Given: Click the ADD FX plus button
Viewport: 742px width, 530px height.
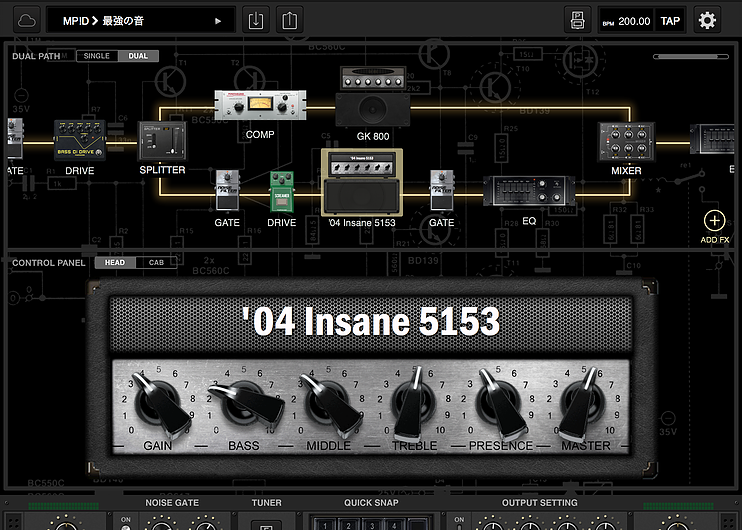Looking at the screenshot, I should 715,221.
